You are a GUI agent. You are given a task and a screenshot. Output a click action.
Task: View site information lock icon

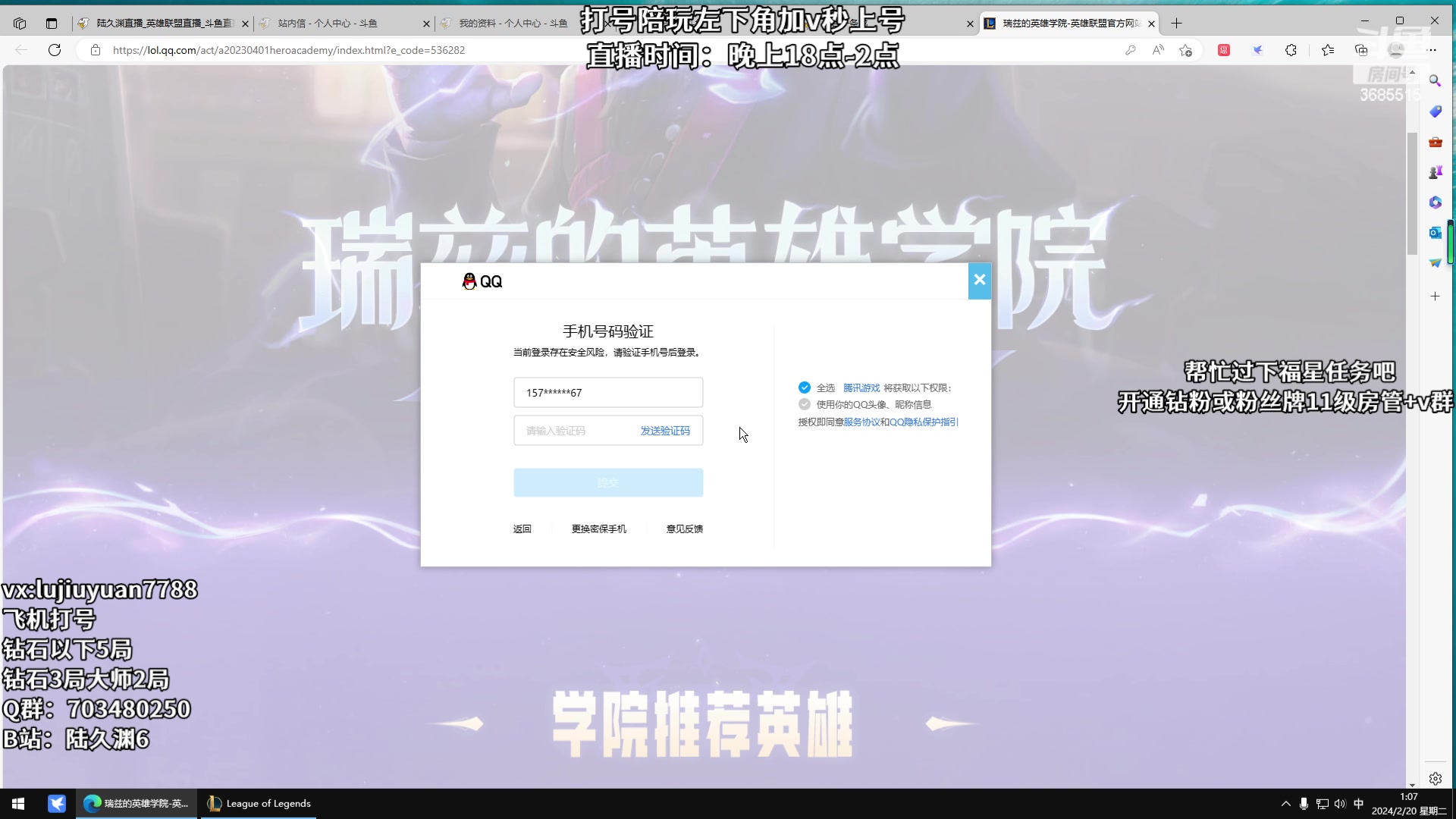[x=95, y=50]
